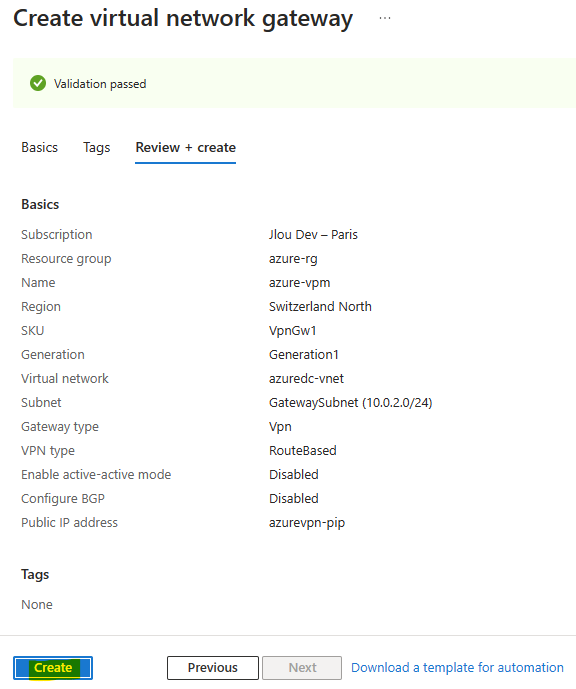This screenshot has height=689, width=576.
Task: Select the subscription value Jlou Dev – Paris
Action: 313,235
